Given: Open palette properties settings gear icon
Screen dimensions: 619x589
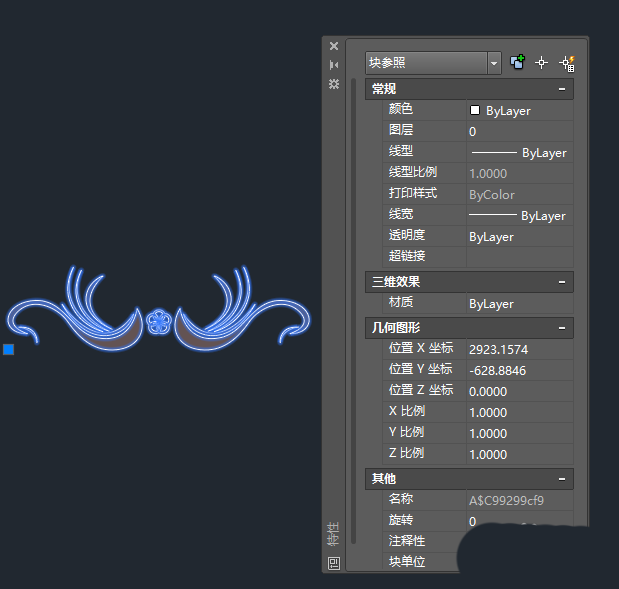Looking at the screenshot, I should click(334, 84).
